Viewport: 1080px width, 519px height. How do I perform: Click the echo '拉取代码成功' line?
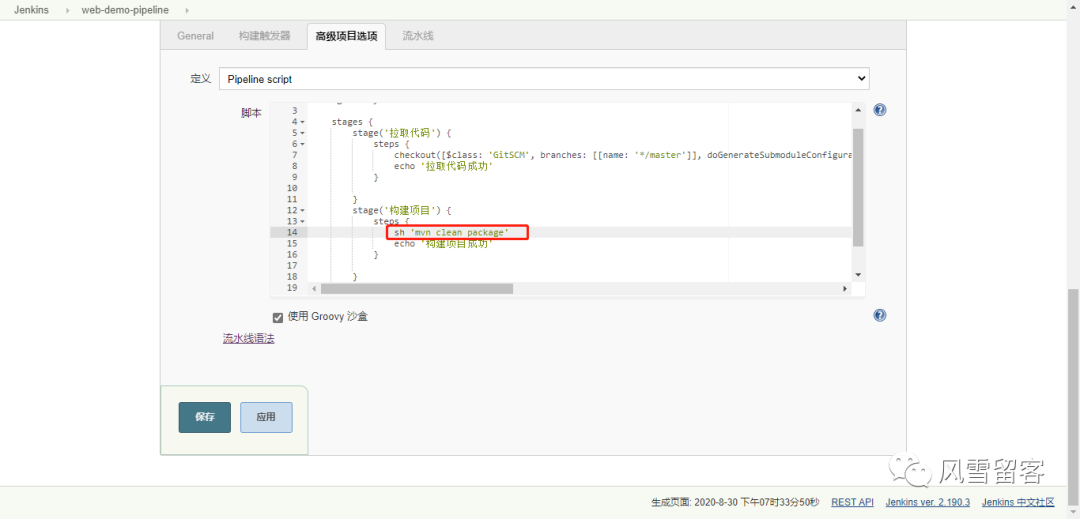pos(444,166)
